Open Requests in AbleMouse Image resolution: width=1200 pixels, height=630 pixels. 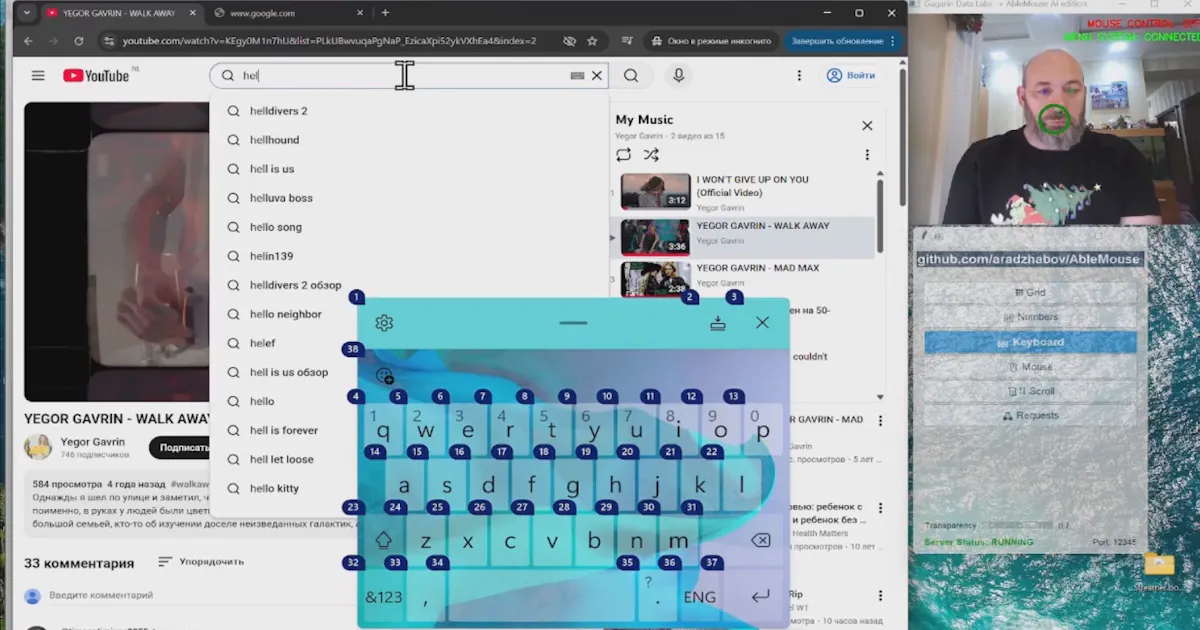1030,415
